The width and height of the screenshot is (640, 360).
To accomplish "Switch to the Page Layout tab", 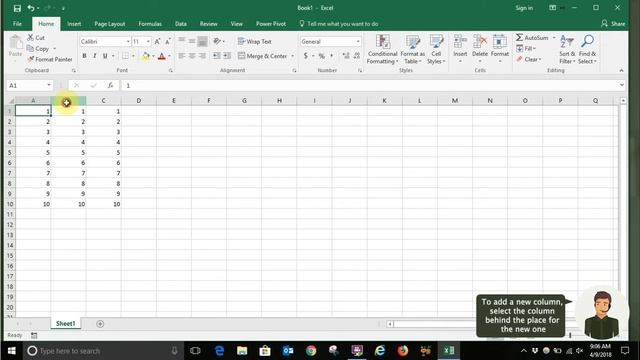I will tap(109, 24).
